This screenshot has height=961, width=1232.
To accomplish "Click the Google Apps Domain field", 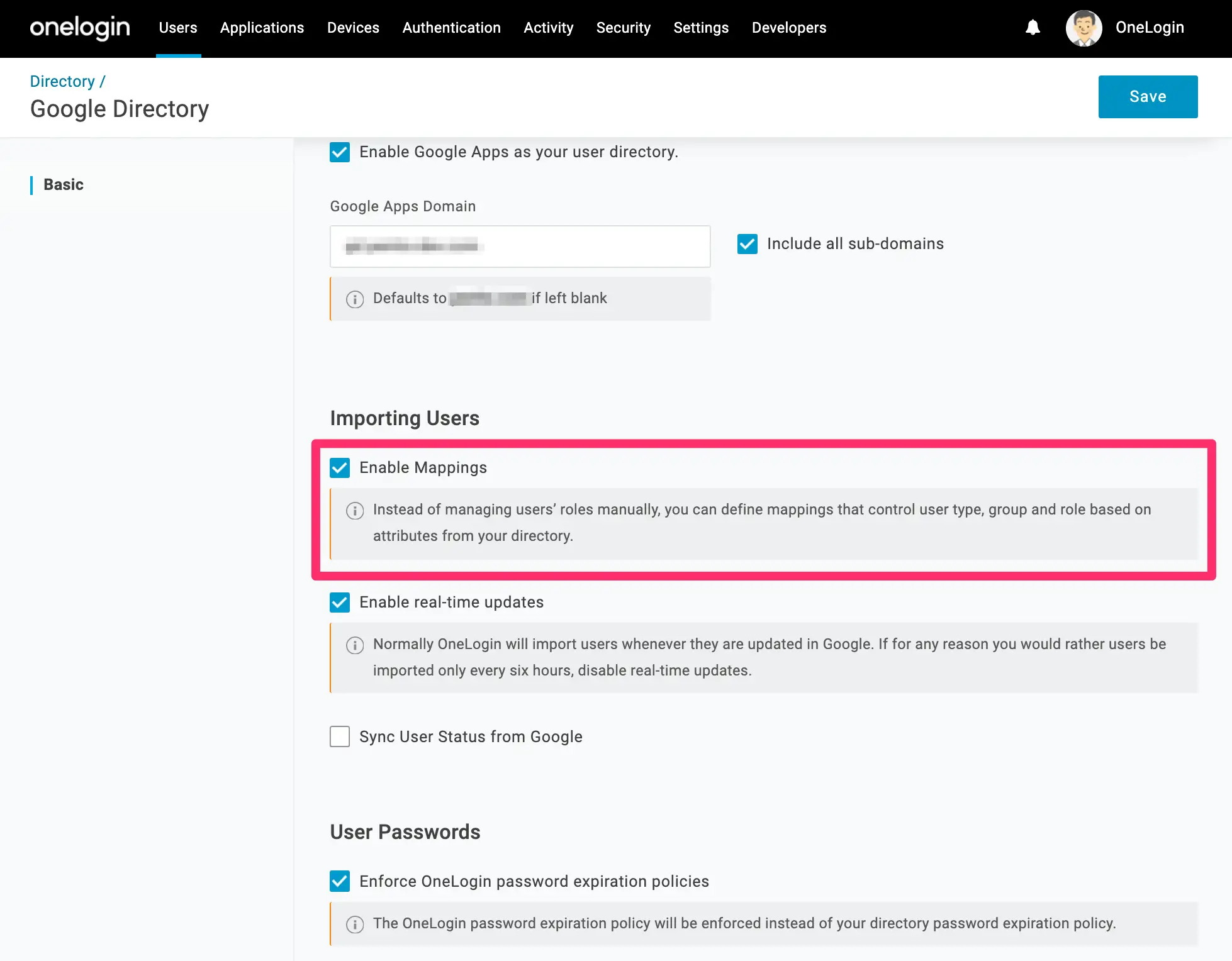I will (520, 247).
